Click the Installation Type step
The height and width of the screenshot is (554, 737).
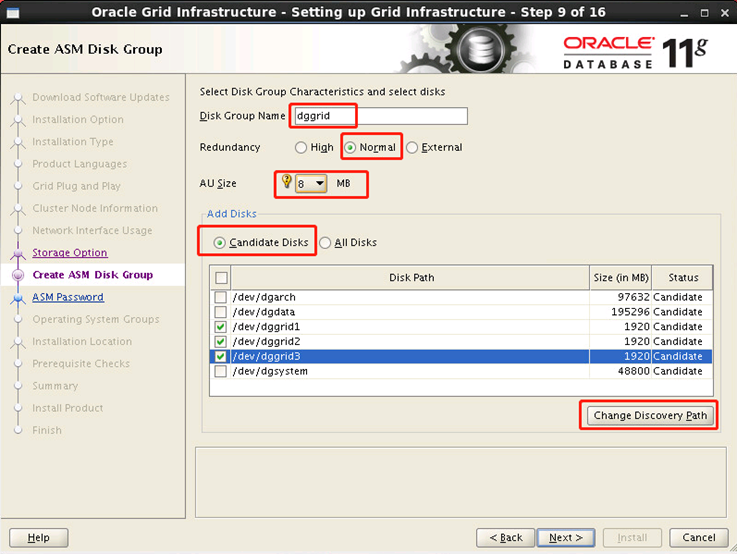point(73,141)
